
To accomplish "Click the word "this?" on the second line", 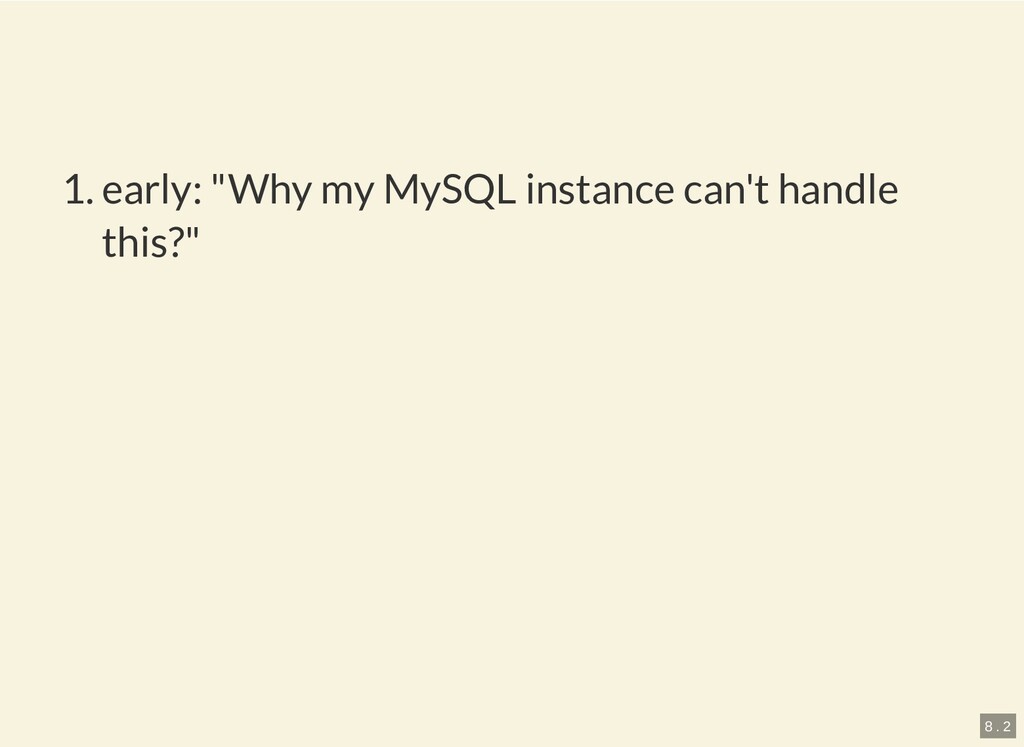I will click(143, 243).
